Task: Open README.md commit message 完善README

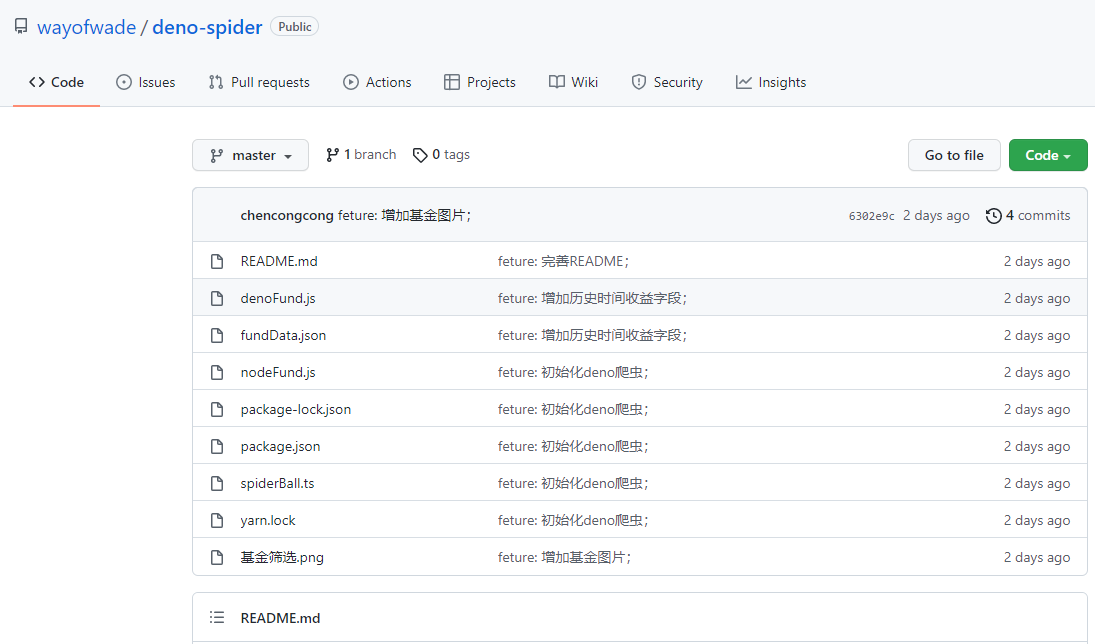Action: pyautogui.click(x=563, y=261)
